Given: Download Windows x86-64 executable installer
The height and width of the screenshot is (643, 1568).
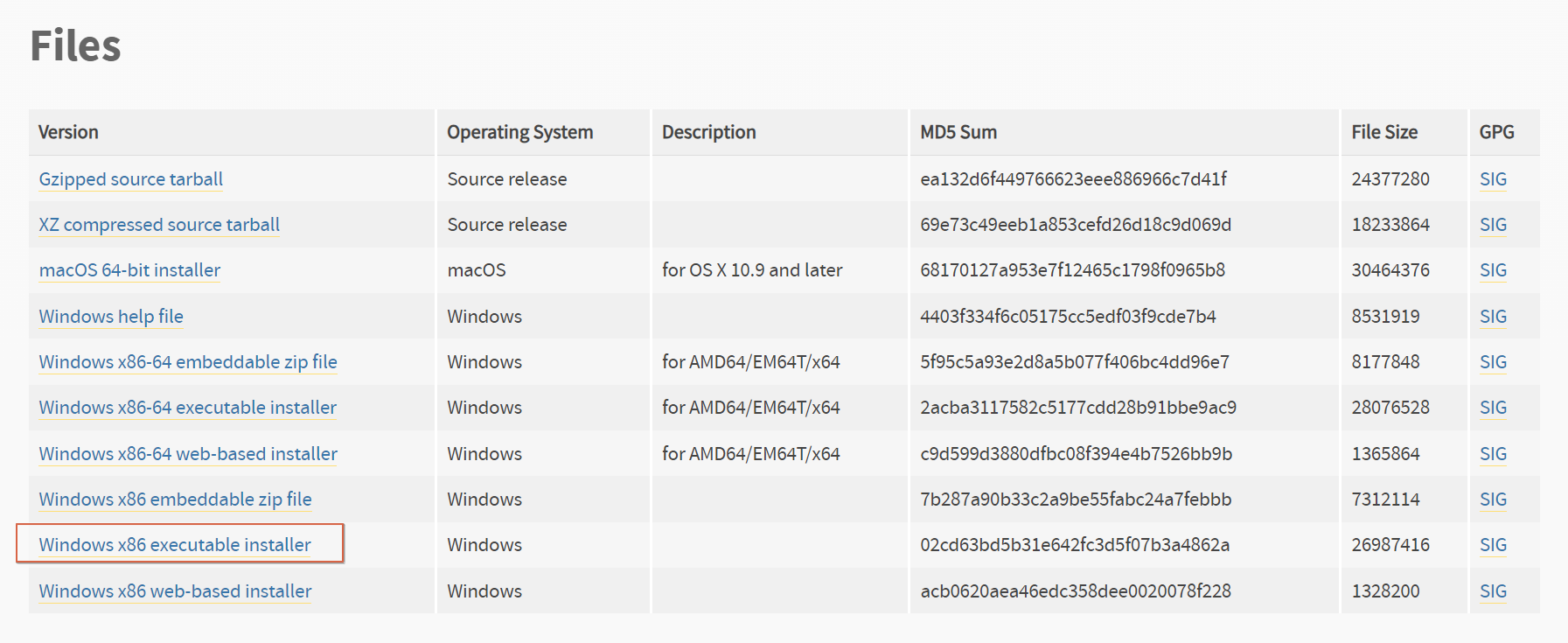Looking at the screenshot, I should (x=188, y=408).
